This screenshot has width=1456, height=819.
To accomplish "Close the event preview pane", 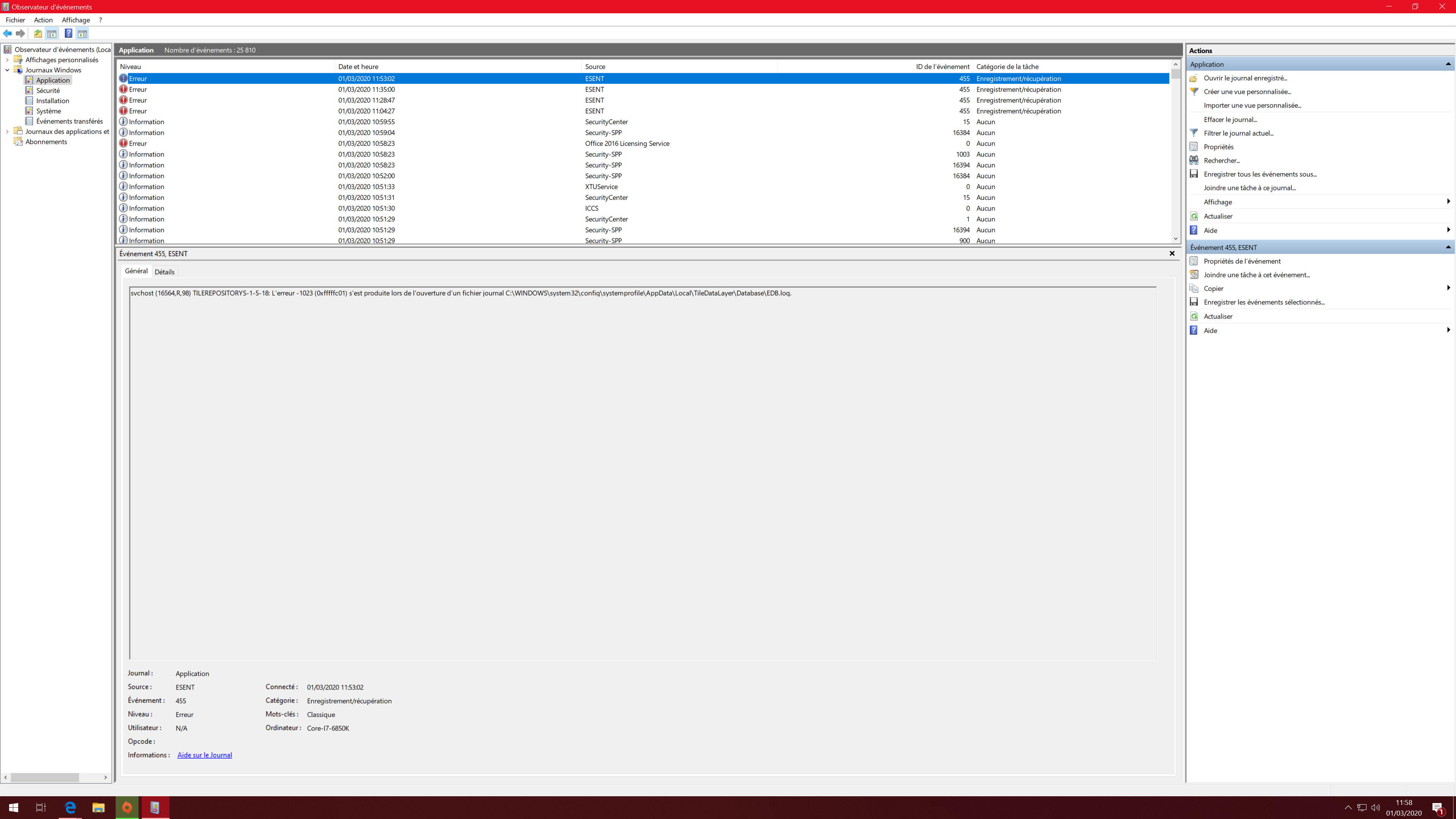I will coord(1172,253).
